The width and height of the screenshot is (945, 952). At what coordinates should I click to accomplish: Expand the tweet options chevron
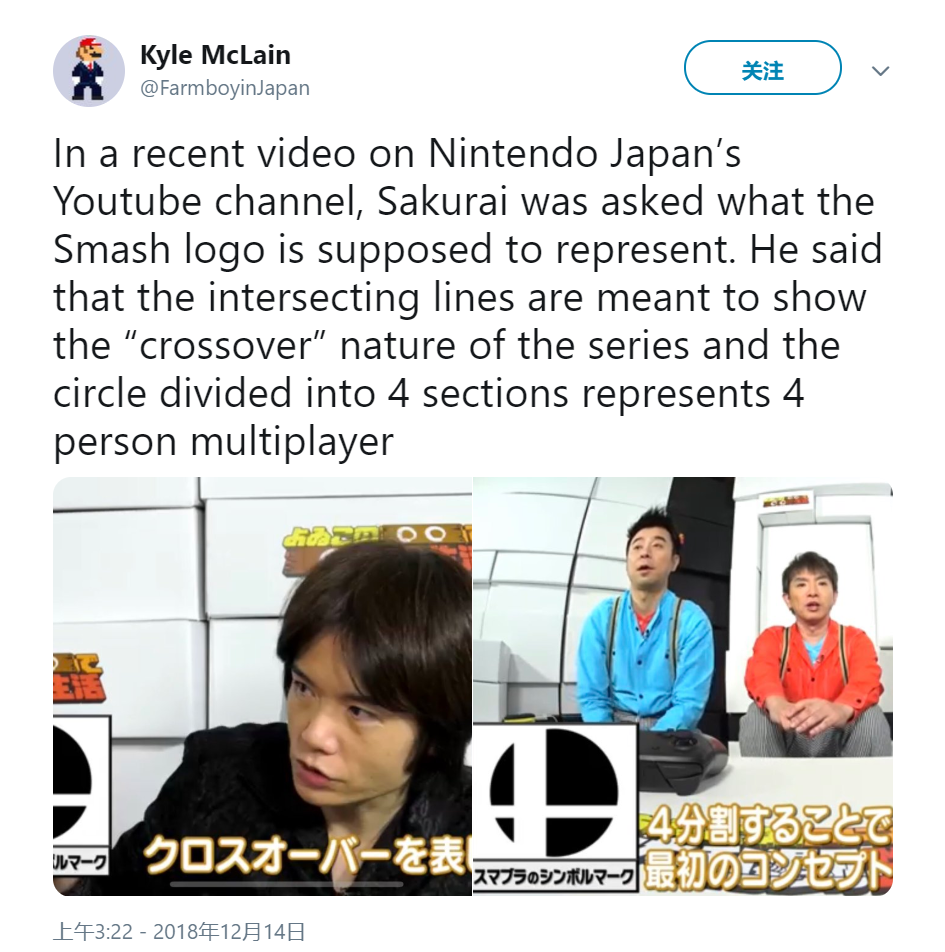click(x=880, y=71)
